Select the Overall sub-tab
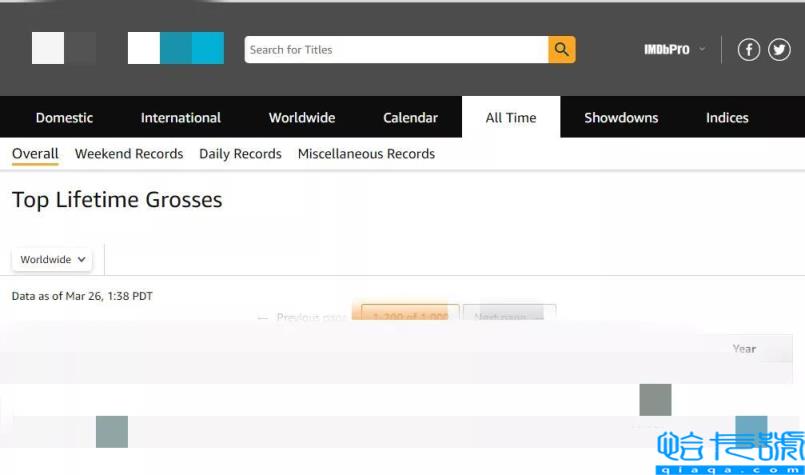Screen dimensions: 805x475 (35, 154)
